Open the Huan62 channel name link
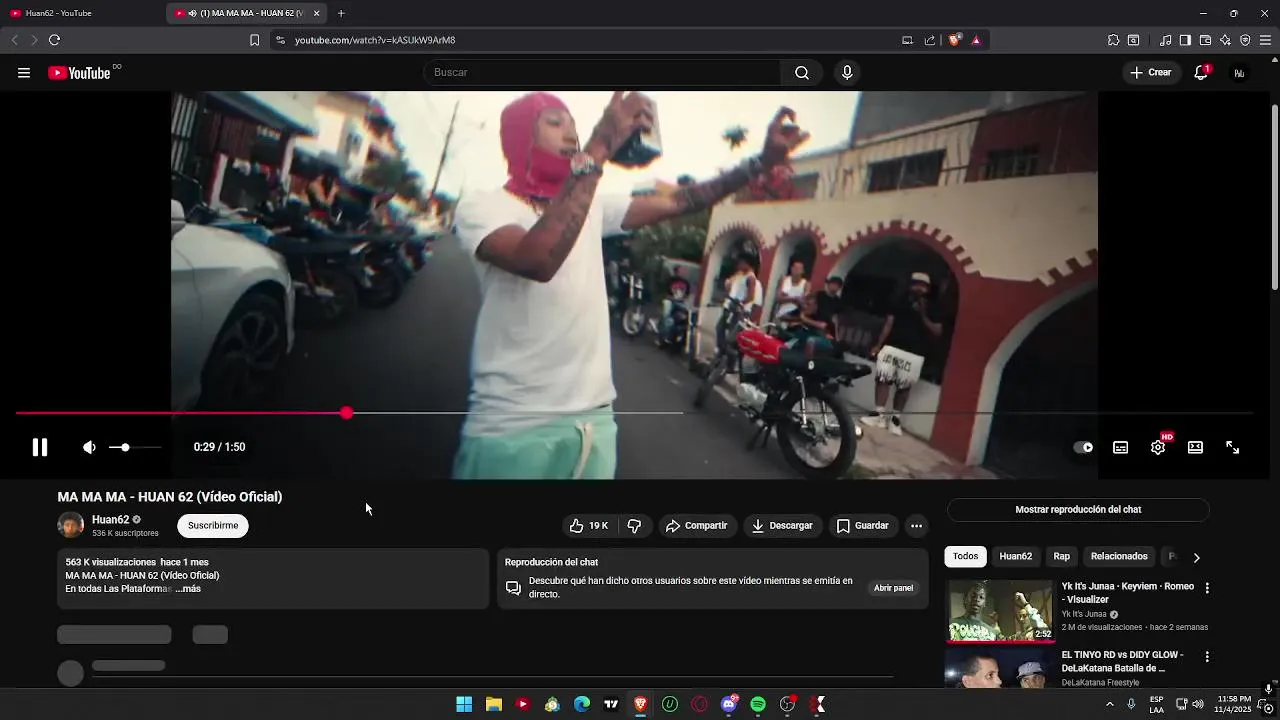The height and width of the screenshot is (720, 1280). 110,519
